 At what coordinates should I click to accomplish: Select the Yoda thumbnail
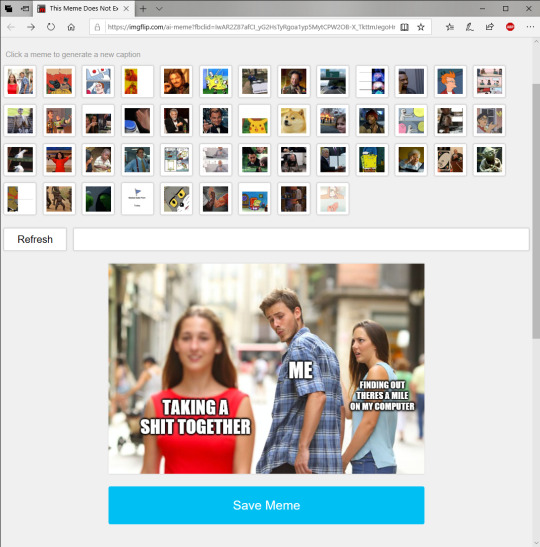[x=489, y=159]
